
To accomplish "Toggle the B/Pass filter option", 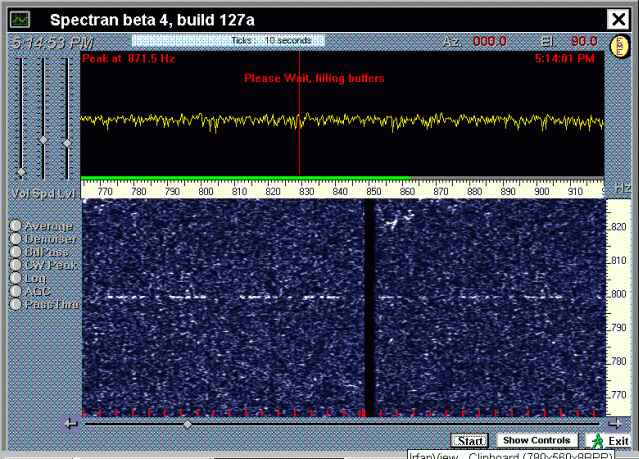I will [x=15, y=252].
